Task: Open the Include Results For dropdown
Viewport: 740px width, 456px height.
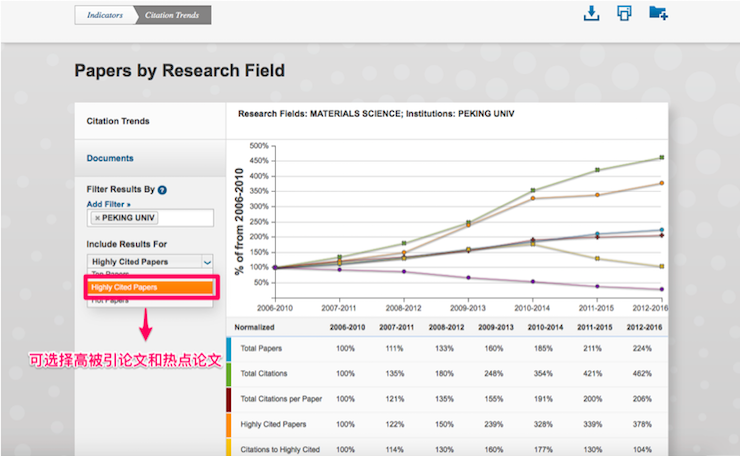Action: (150, 261)
